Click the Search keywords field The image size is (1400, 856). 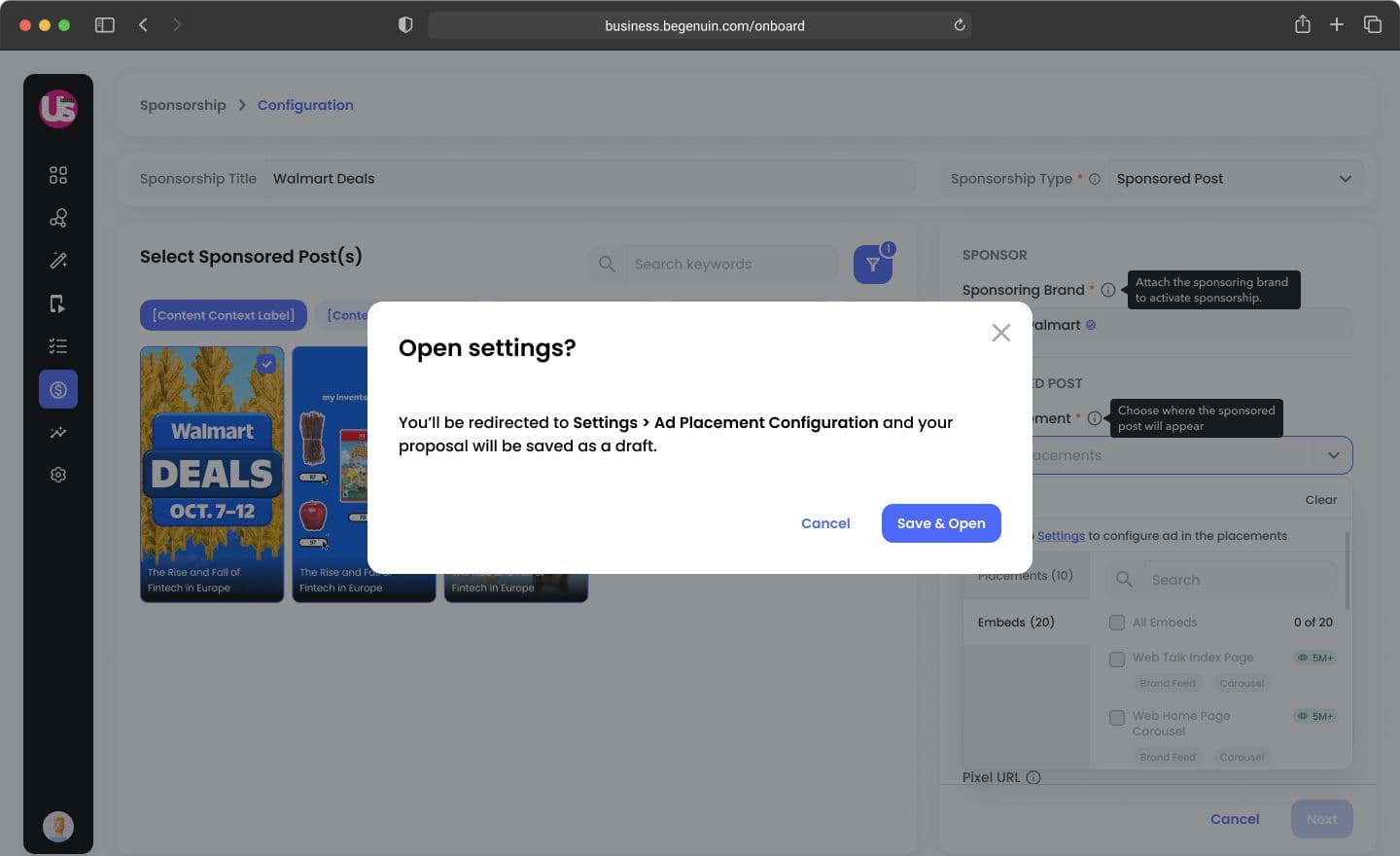coord(731,265)
